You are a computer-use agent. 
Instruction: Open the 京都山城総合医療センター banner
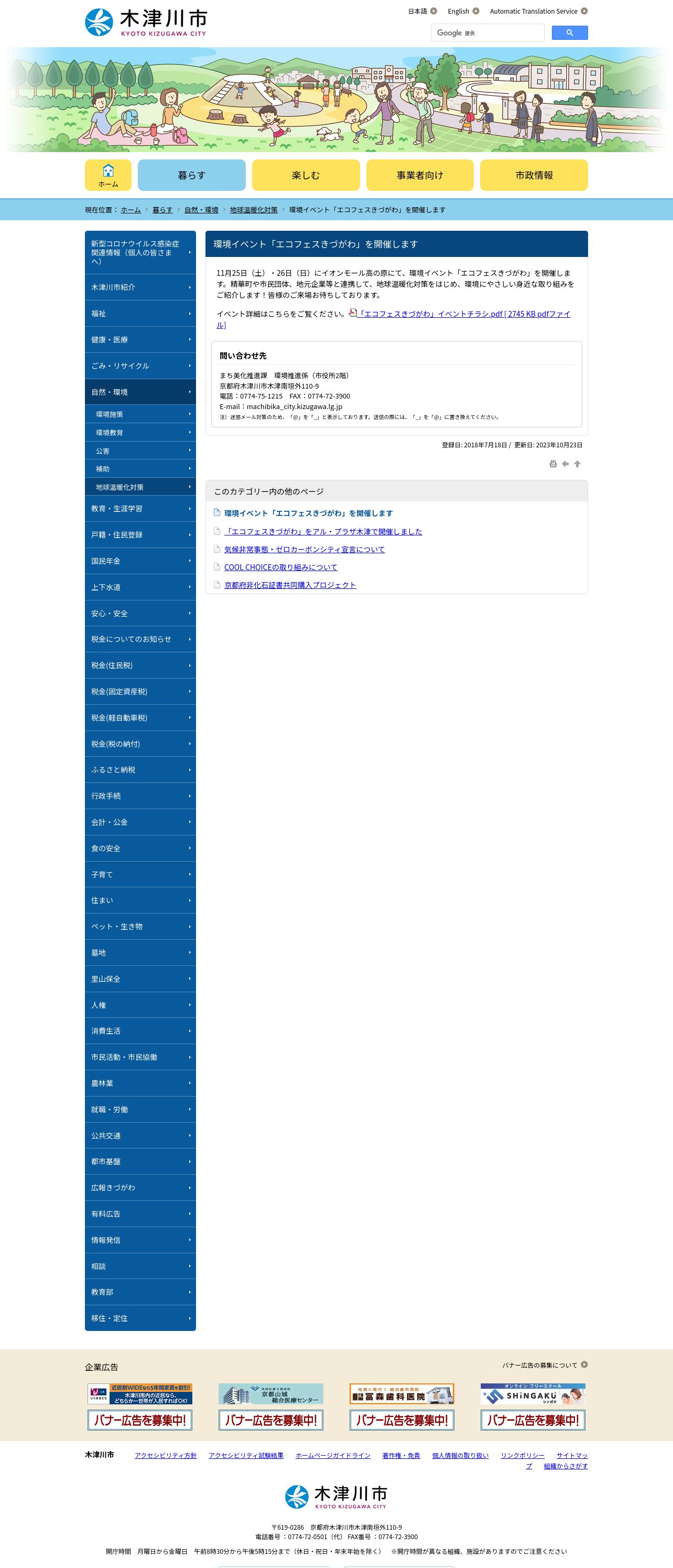[x=271, y=1393]
